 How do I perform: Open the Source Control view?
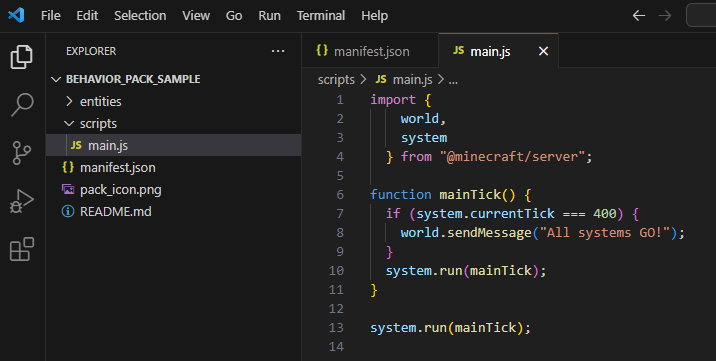pos(22,152)
